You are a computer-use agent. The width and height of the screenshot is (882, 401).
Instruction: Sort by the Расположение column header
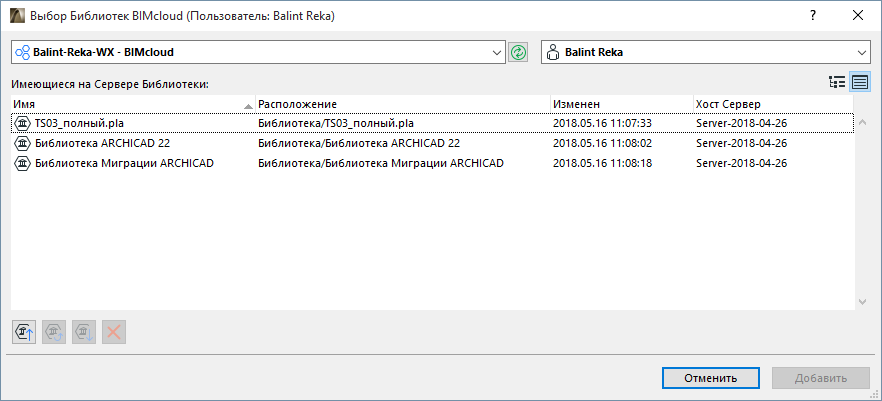coord(403,104)
